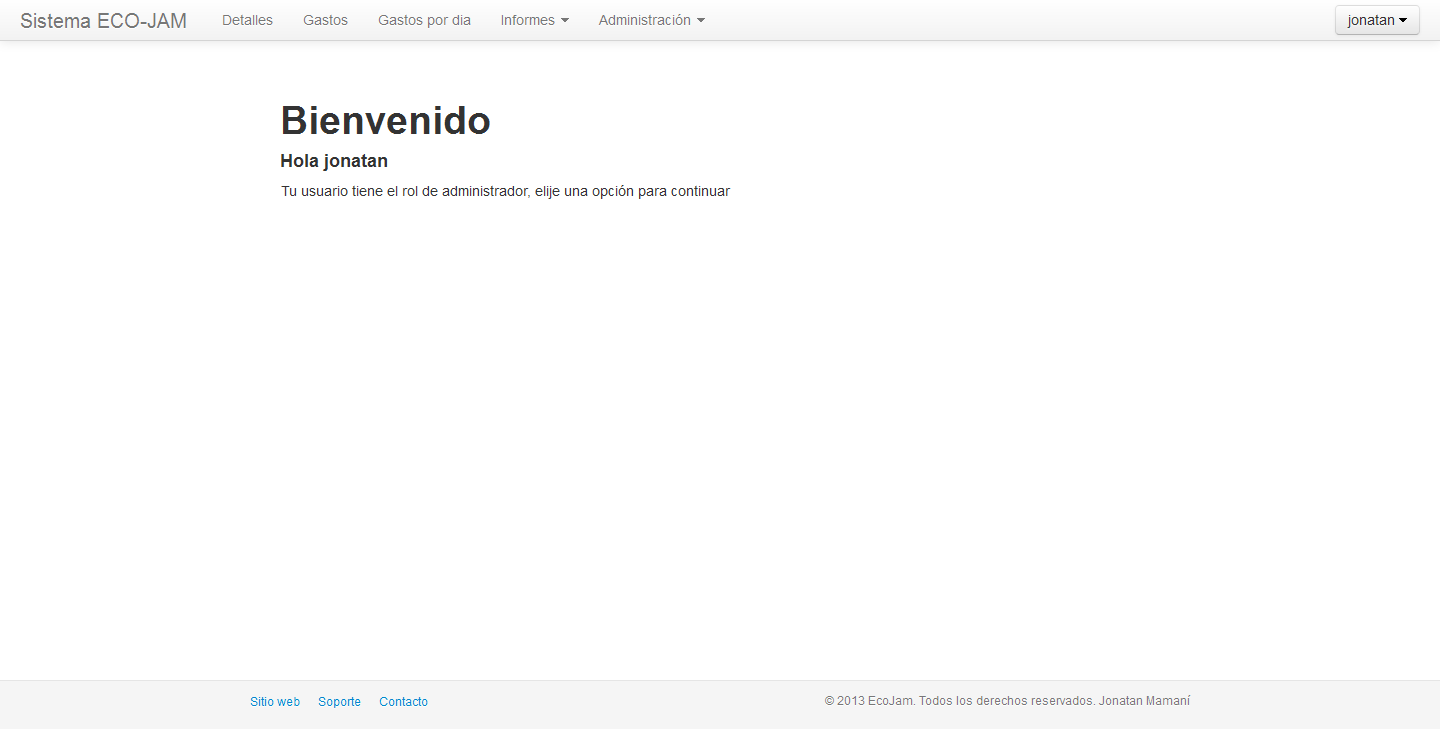Viewport: 1440px width, 730px height.
Task: Click the caret beside Administración
Action: pyautogui.click(x=700, y=20)
